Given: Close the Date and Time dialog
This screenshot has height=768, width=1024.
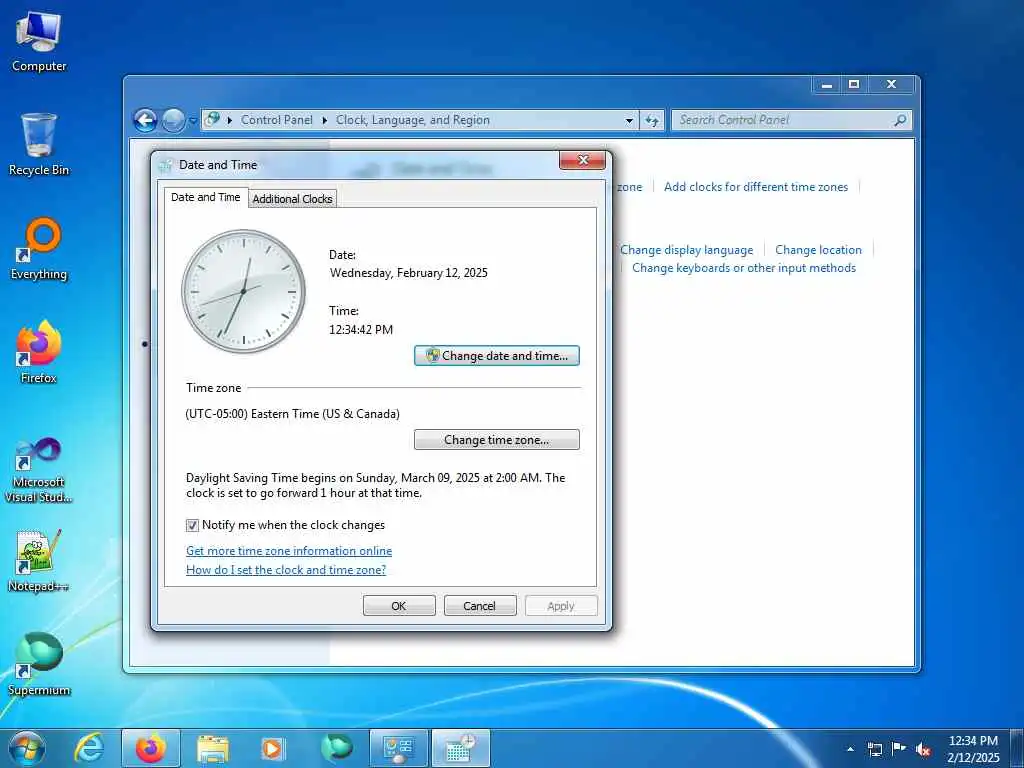Looking at the screenshot, I should click(x=583, y=160).
